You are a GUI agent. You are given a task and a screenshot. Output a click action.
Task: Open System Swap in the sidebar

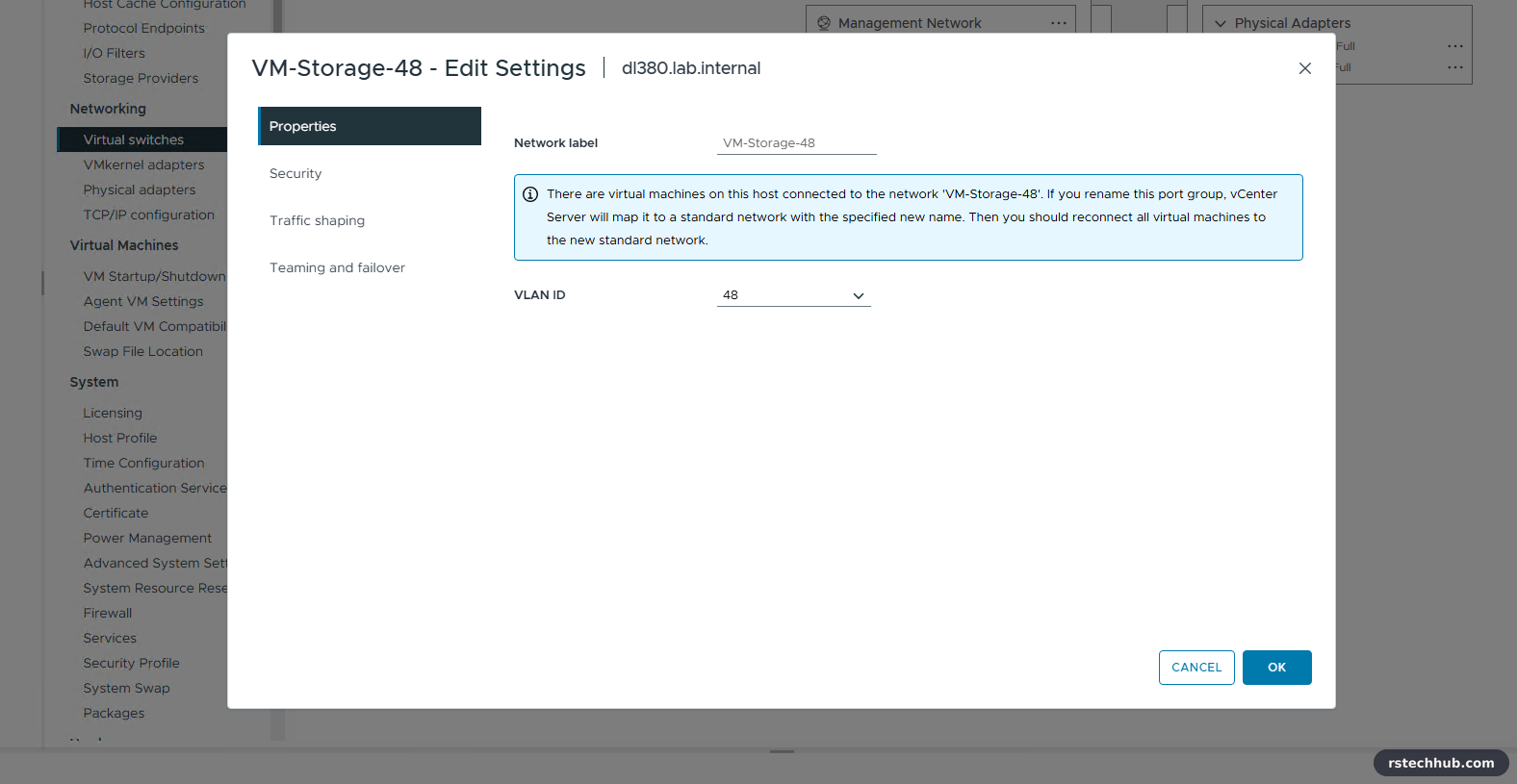click(126, 688)
